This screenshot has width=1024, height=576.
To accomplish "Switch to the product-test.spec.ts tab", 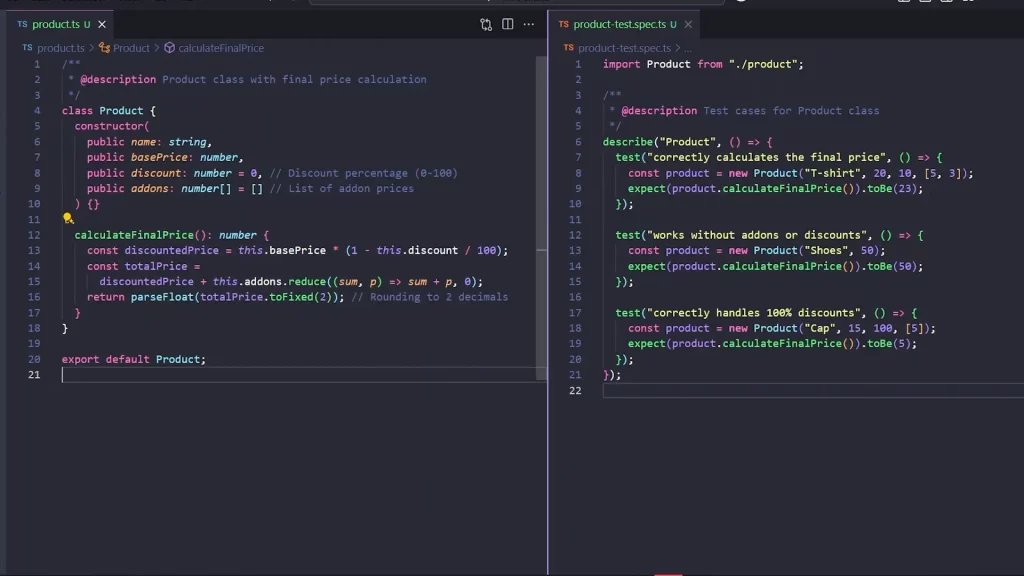I will (x=618, y=23).
